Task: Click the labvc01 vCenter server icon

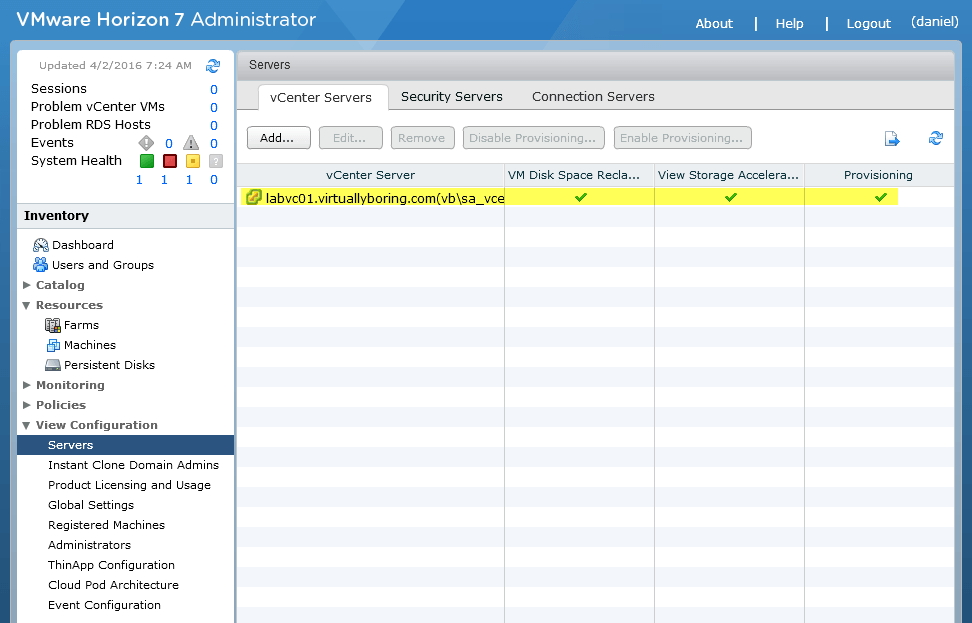Action: pos(254,198)
